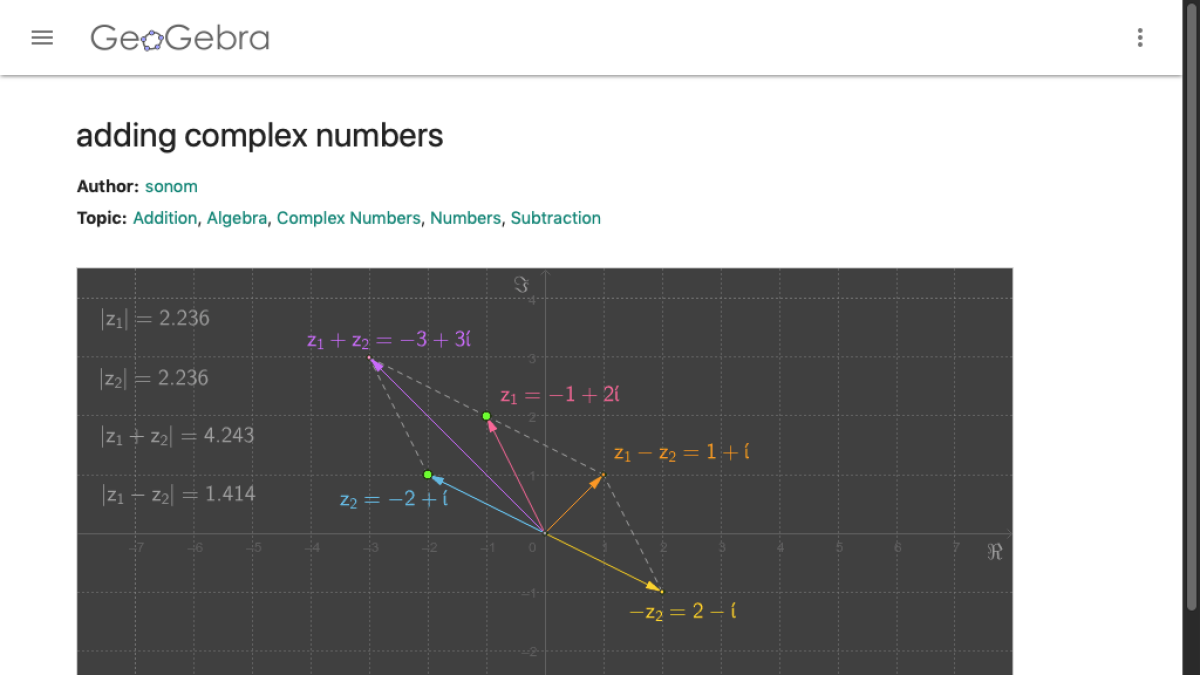Open the Addition topic link
The height and width of the screenshot is (675, 1200).
pos(165,217)
